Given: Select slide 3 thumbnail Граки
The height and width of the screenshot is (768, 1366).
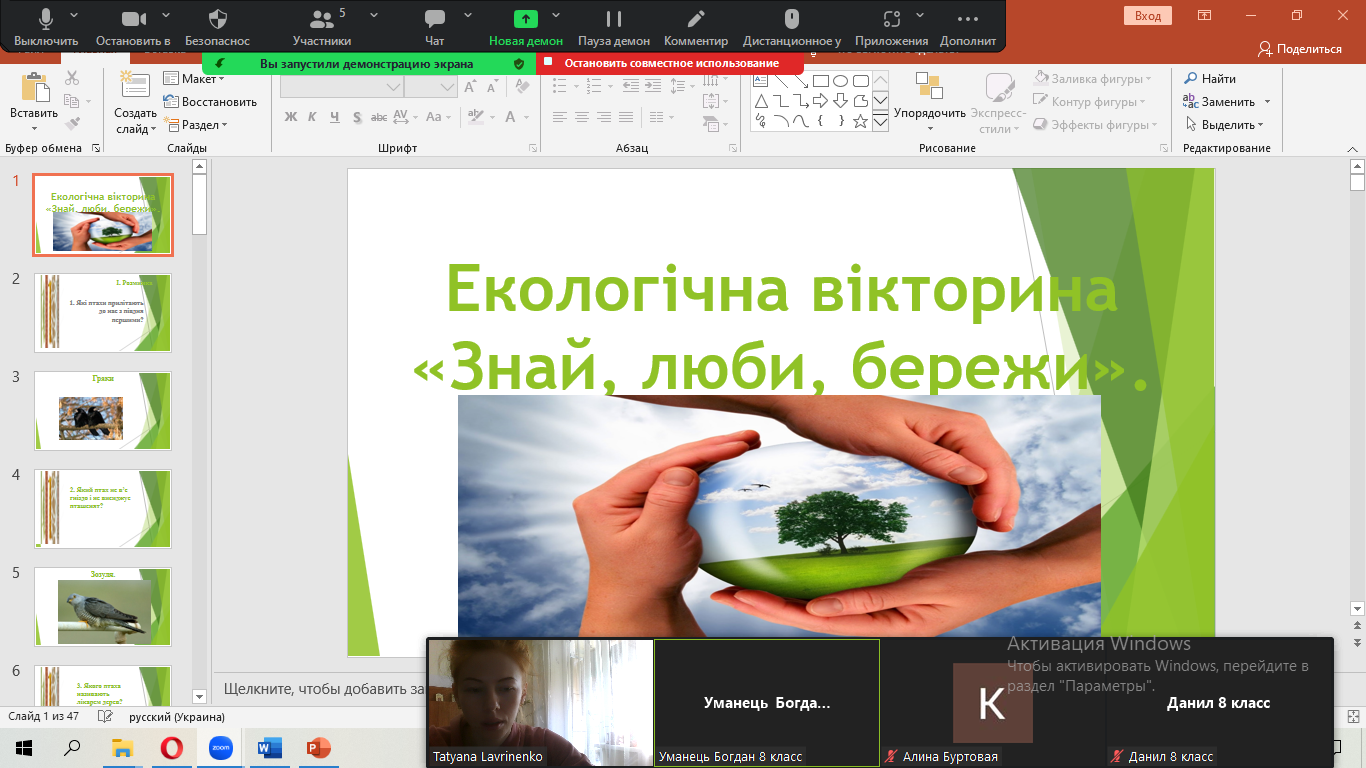Looking at the screenshot, I should point(103,410).
